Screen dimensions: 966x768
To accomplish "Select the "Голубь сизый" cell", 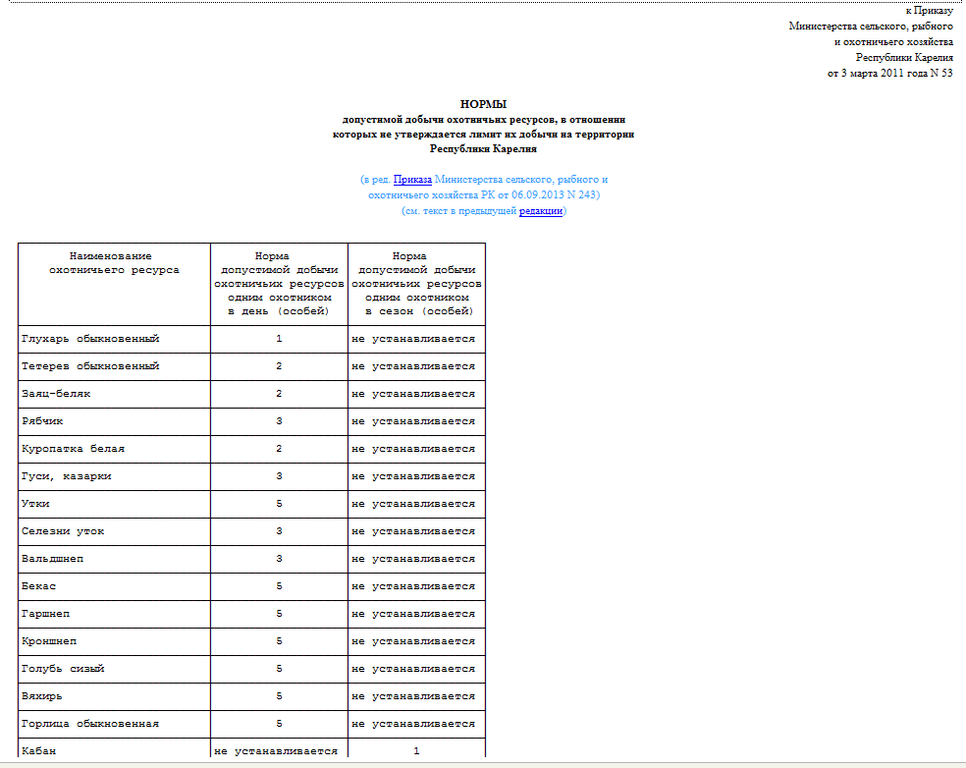I will 63,669.
